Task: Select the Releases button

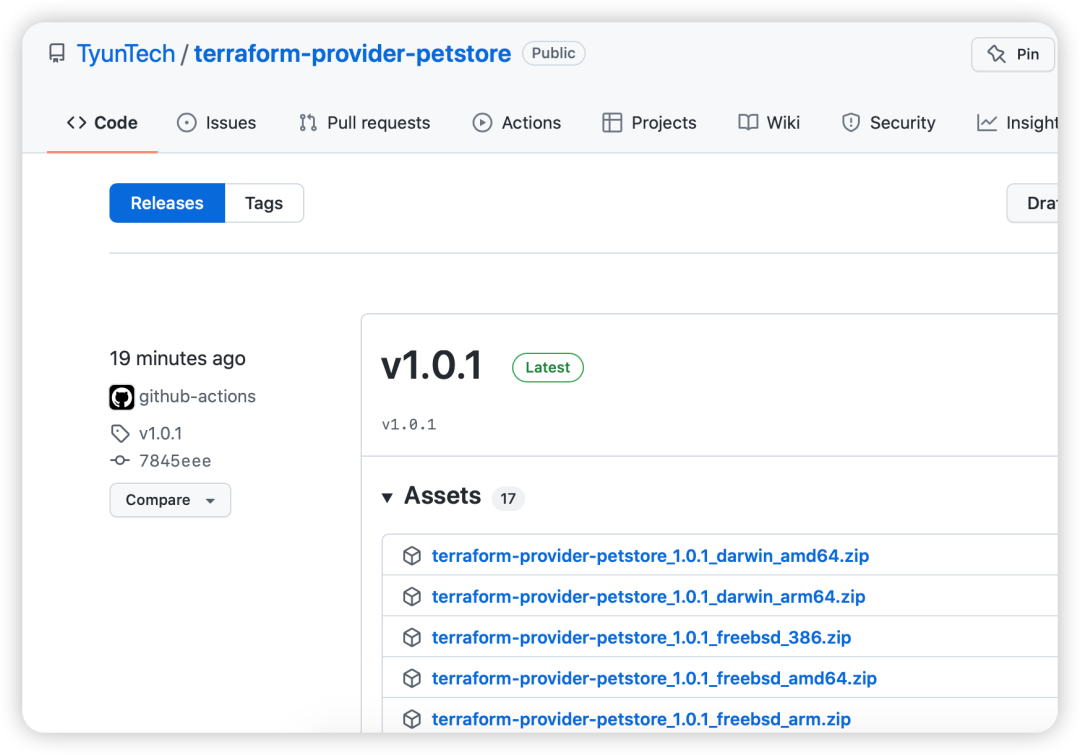Action: click(x=167, y=203)
